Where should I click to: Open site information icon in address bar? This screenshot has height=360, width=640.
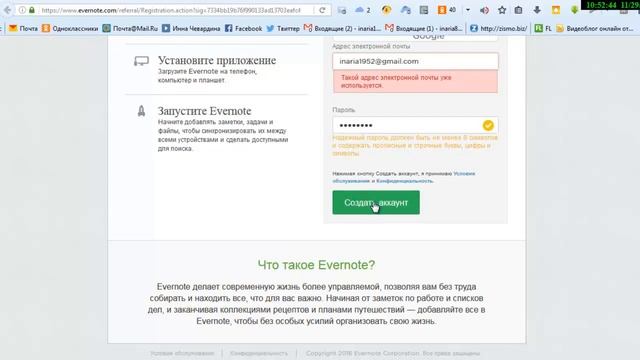pos(22,10)
